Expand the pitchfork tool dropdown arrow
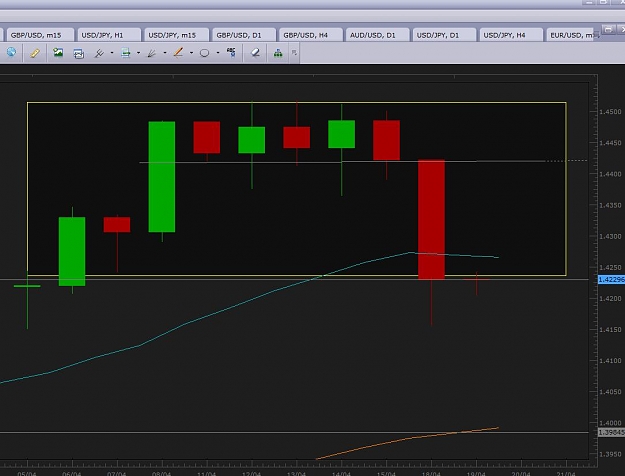This screenshot has width=625, height=476. coord(112,53)
